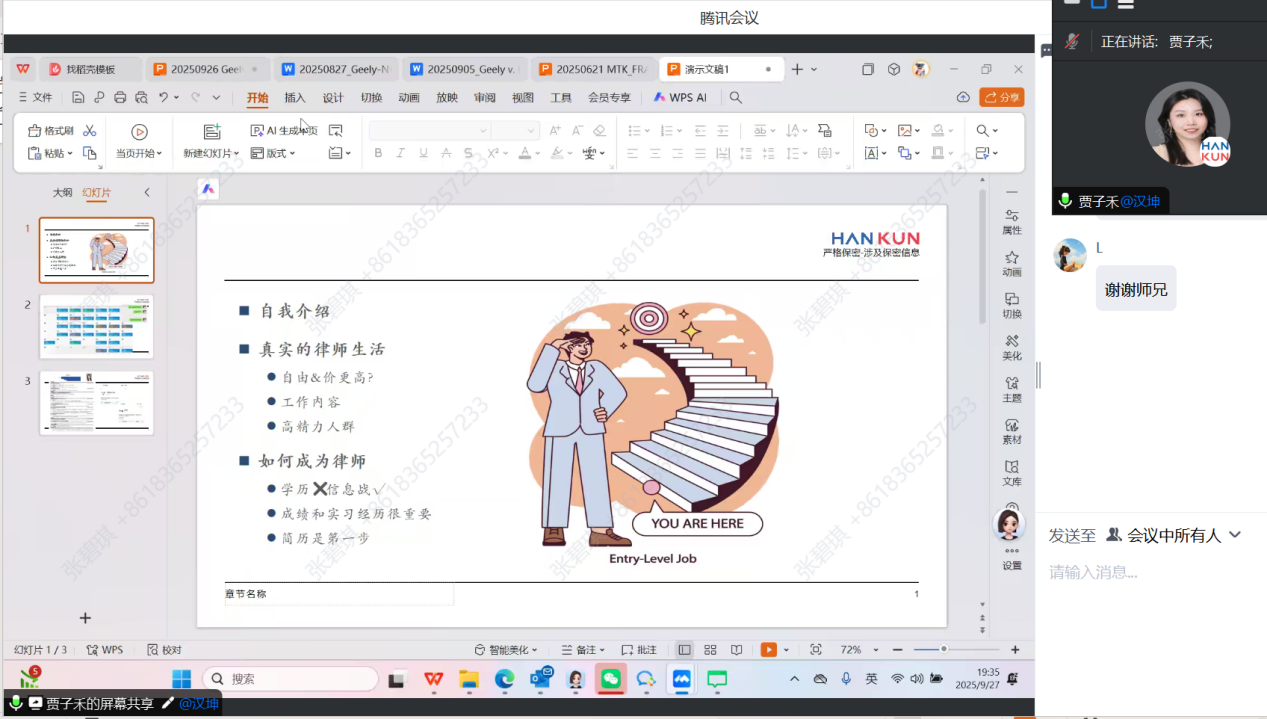Click the orange share (分享) button
1267x719 pixels.
pos(1002,97)
